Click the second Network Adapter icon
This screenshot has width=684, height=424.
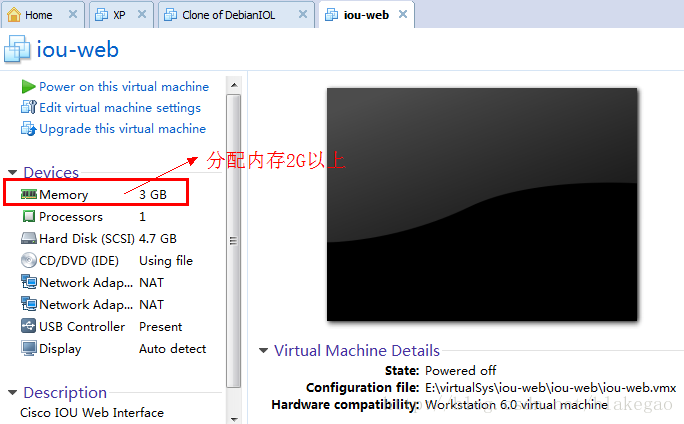(29, 304)
